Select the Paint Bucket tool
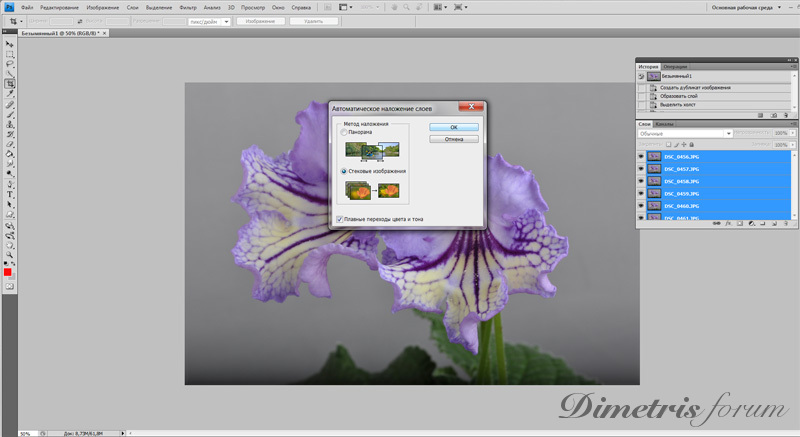This screenshot has width=800, height=437. tap(9, 154)
